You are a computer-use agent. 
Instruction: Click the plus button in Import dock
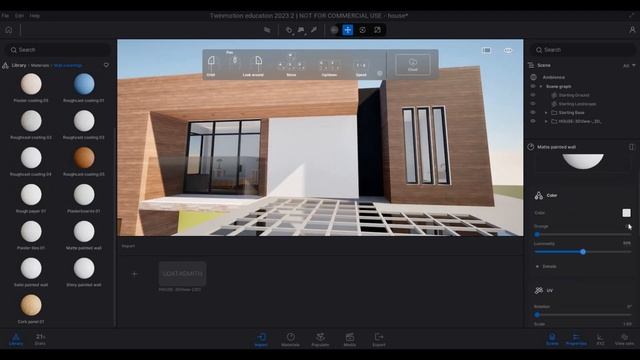pyautogui.click(x=135, y=274)
